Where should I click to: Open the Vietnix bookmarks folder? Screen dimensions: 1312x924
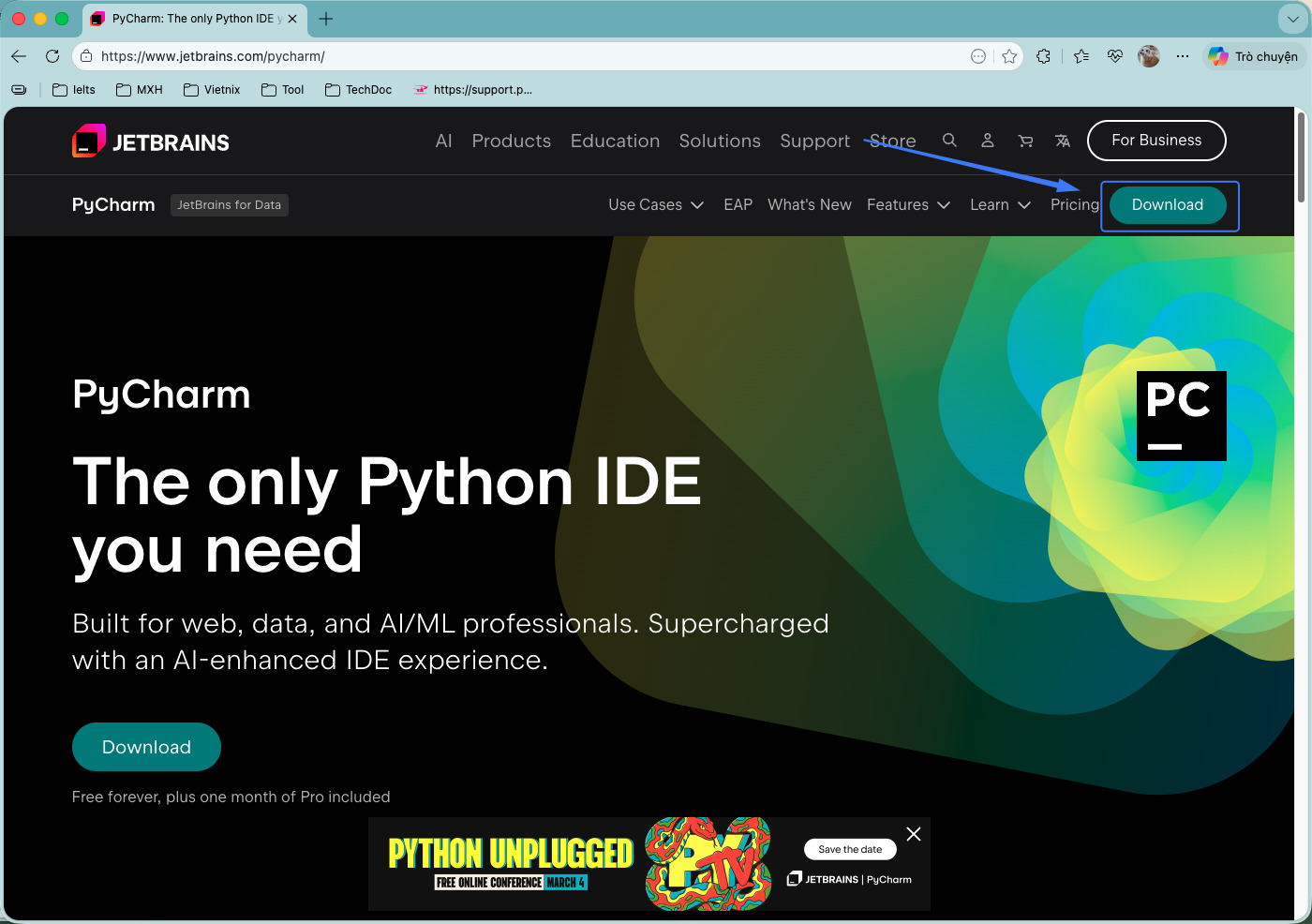point(212,90)
